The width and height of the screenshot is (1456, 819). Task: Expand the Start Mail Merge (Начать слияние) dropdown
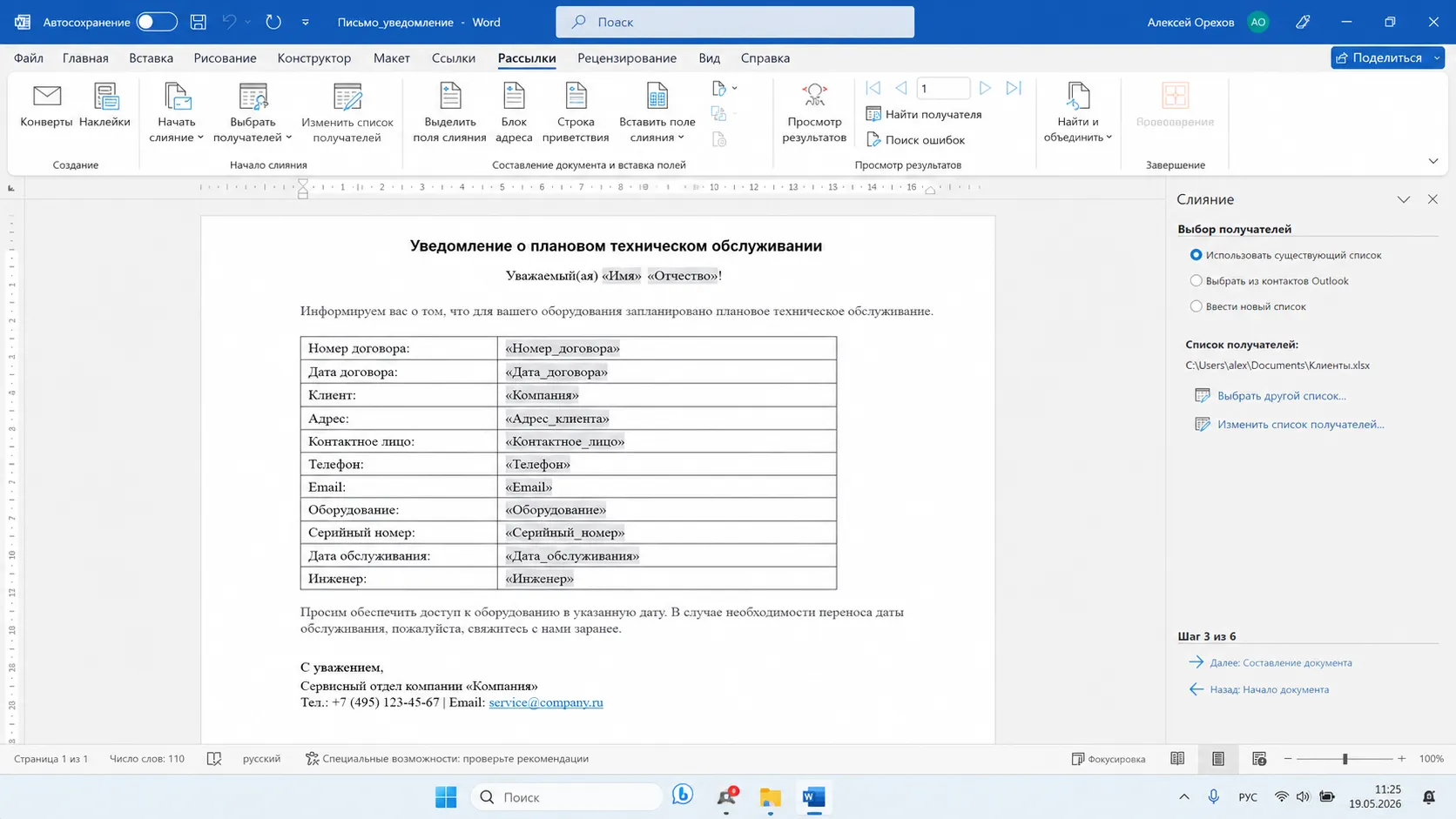coord(176,113)
